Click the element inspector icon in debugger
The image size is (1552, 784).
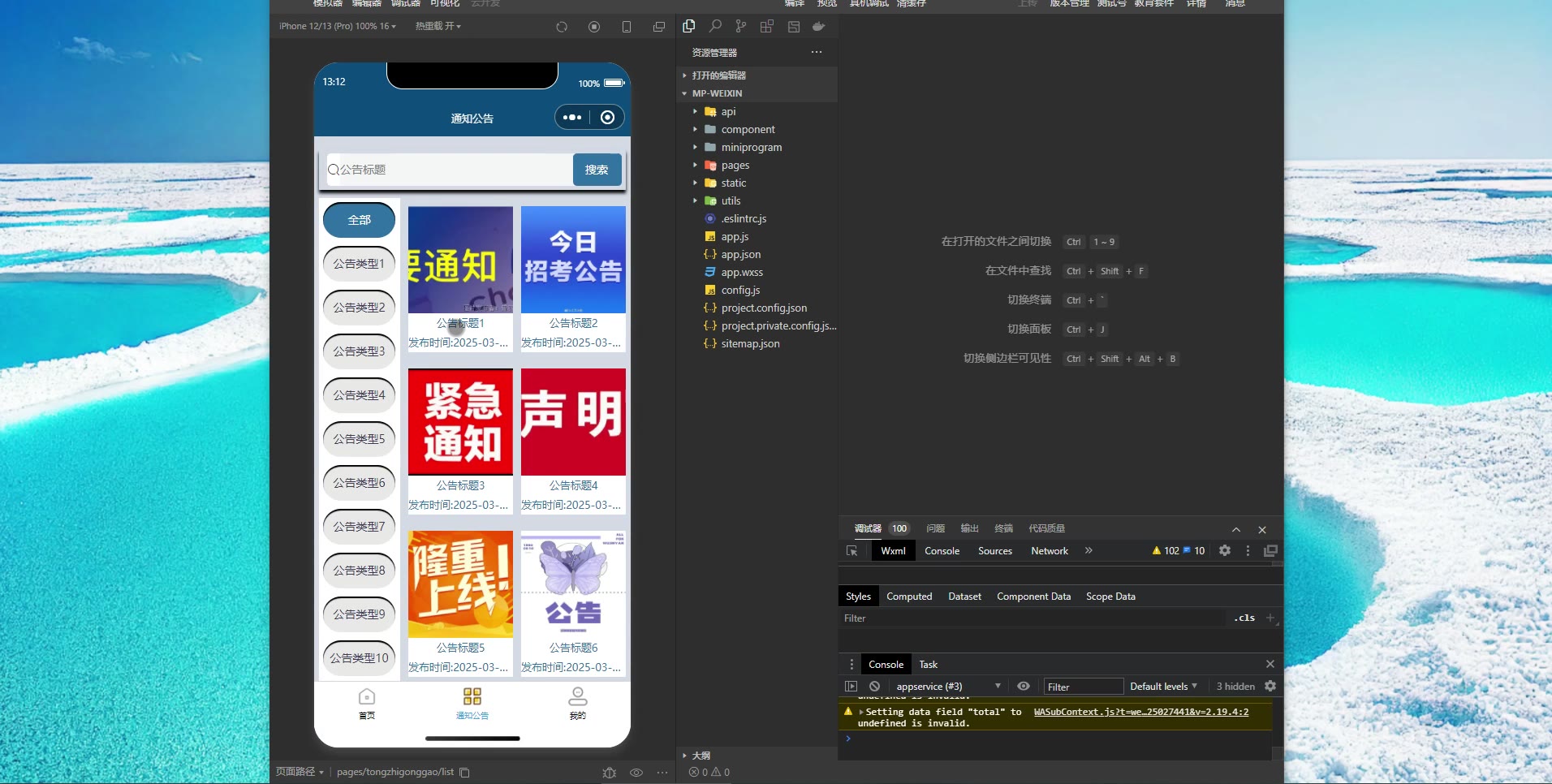[x=851, y=551]
